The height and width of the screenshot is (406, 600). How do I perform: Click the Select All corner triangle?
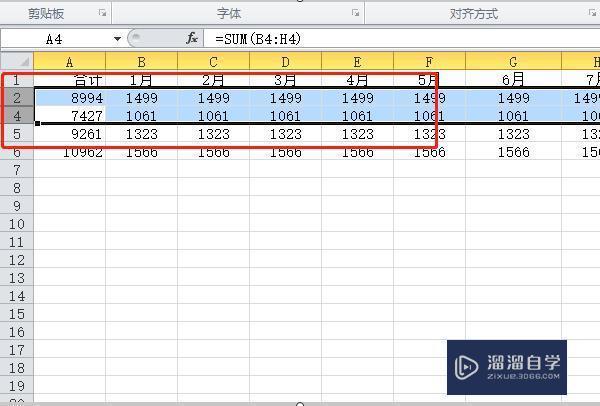tap(17, 61)
